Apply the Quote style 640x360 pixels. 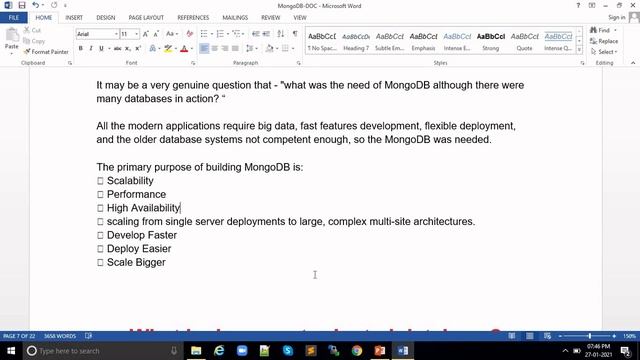pos(524,42)
